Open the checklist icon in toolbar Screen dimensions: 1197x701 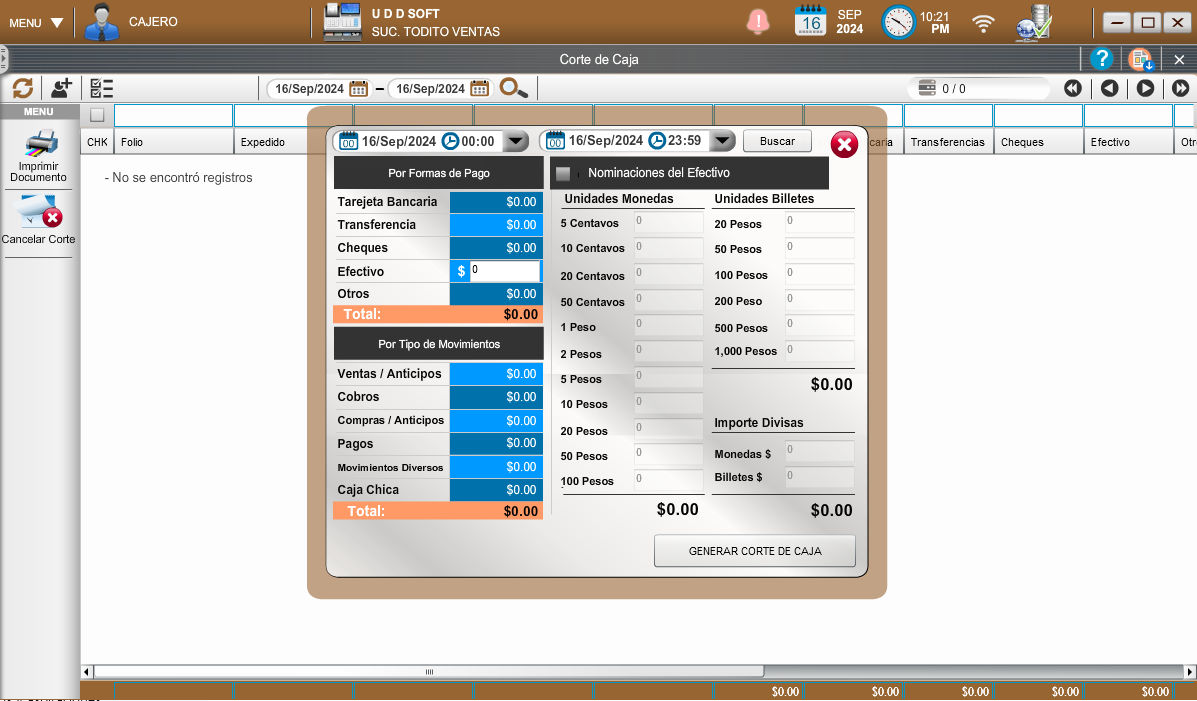pos(101,88)
